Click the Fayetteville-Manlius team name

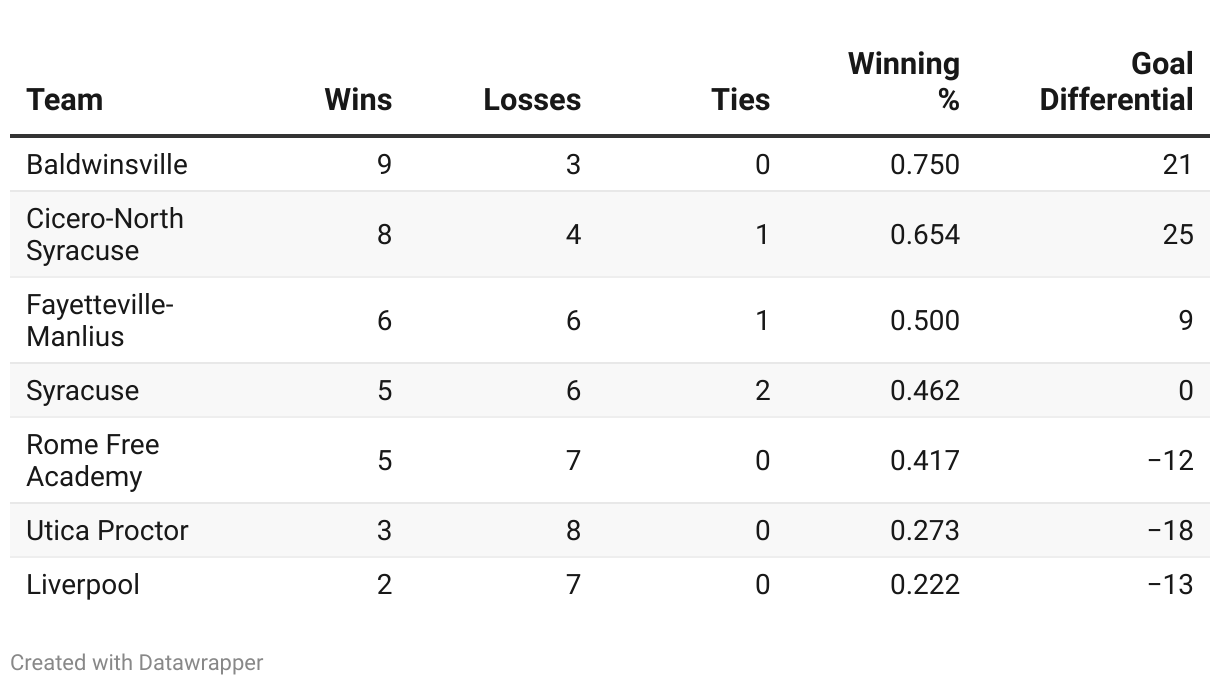pyautogui.click(x=100, y=320)
